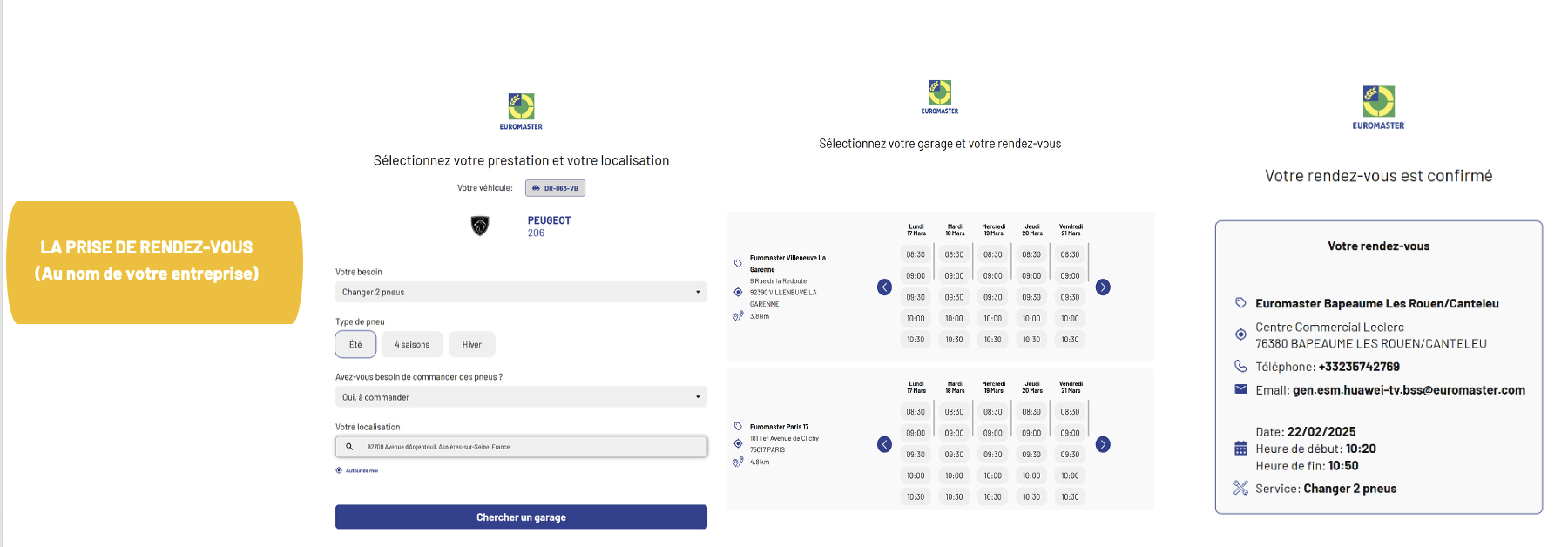
Task: Open the dropdown showing Oui, à commander
Action: (521, 397)
